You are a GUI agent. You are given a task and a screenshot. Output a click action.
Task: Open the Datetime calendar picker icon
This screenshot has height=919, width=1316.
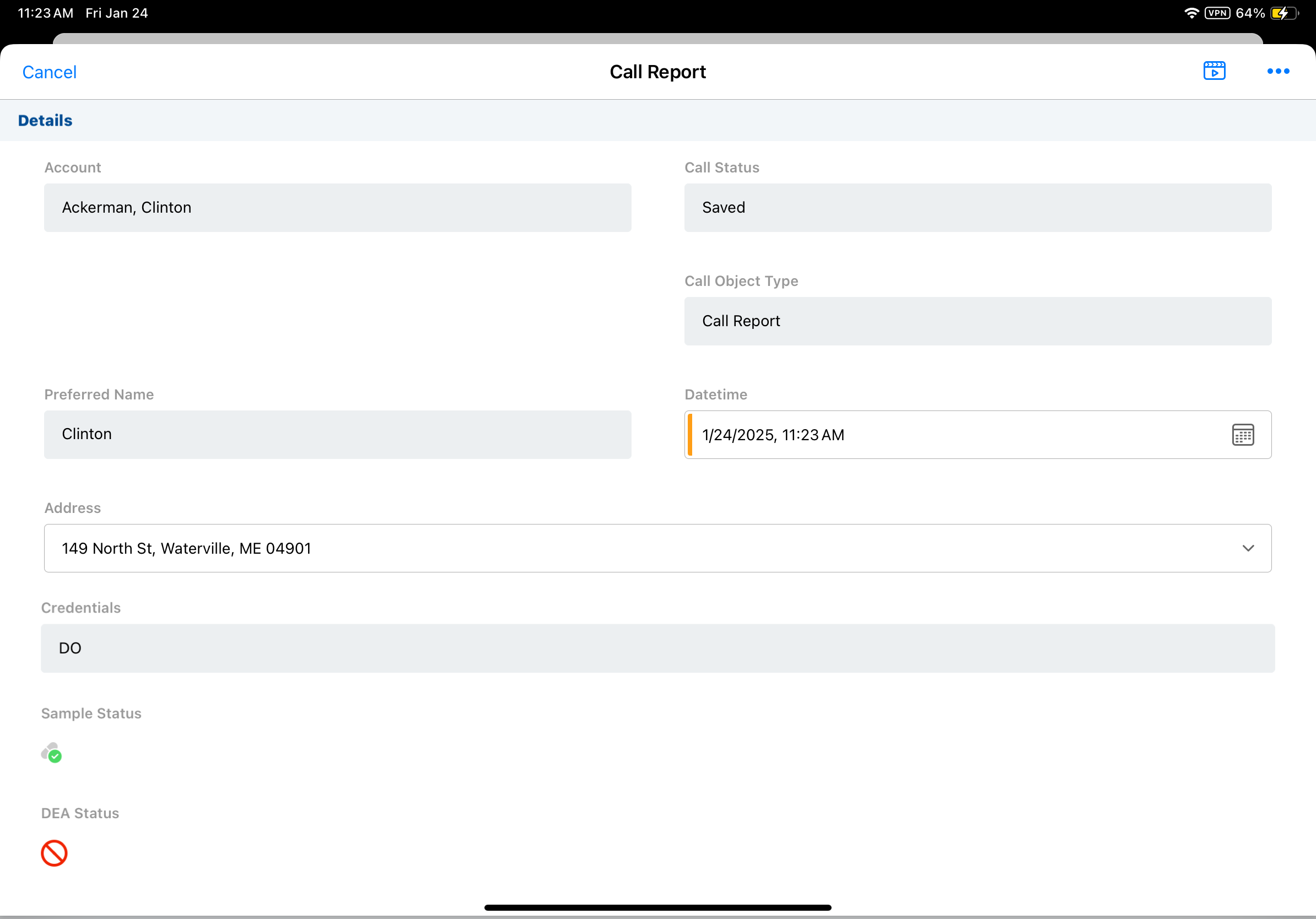tap(1242, 435)
